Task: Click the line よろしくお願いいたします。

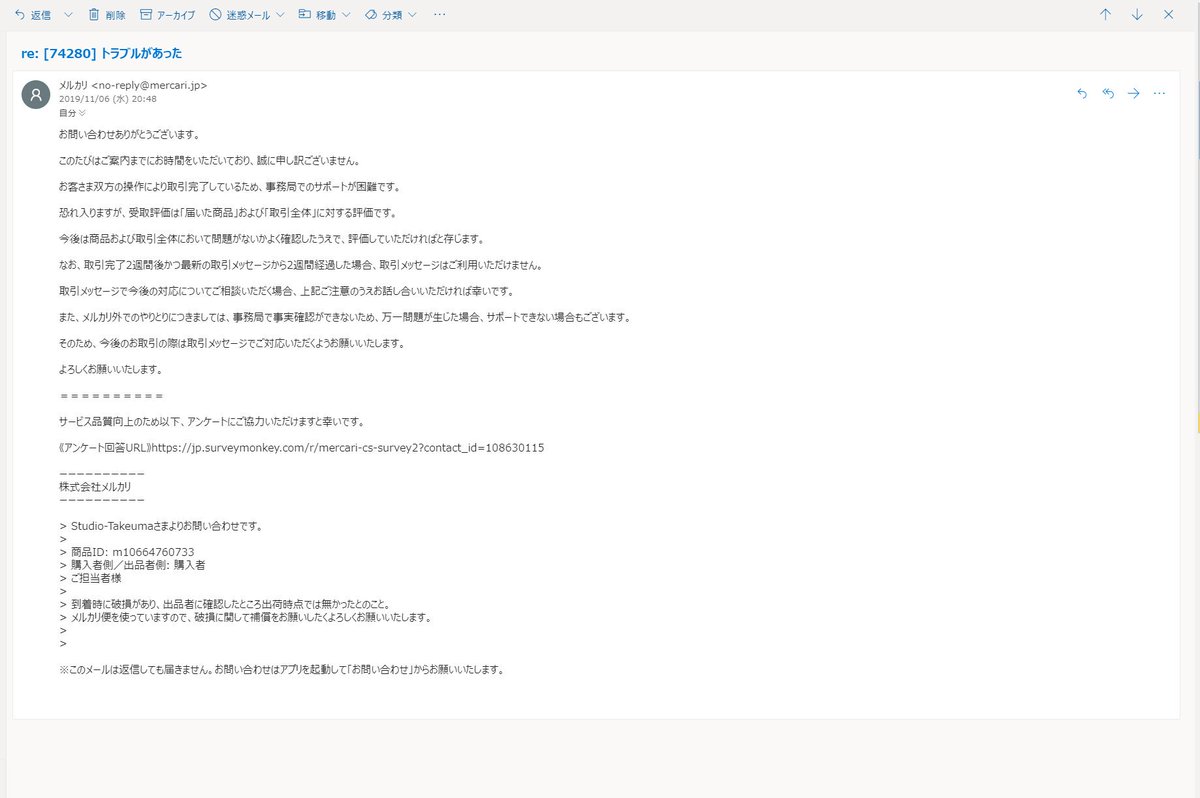Action: pos(111,369)
